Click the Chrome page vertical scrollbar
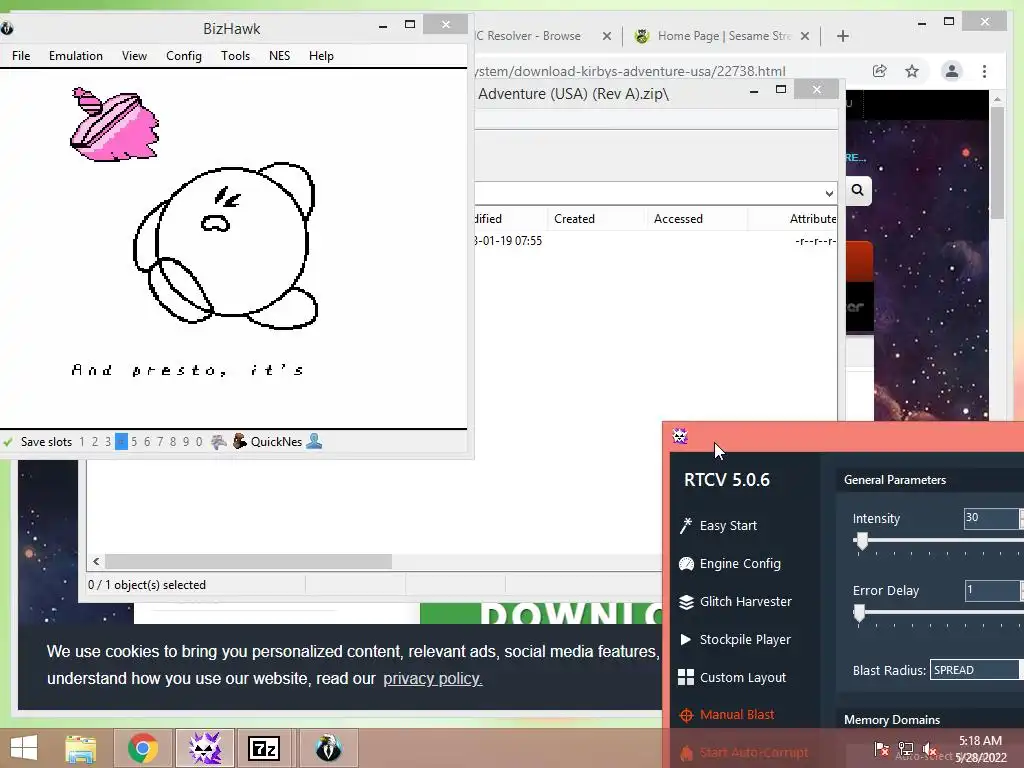 pyautogui.click(x=997, y=163)
